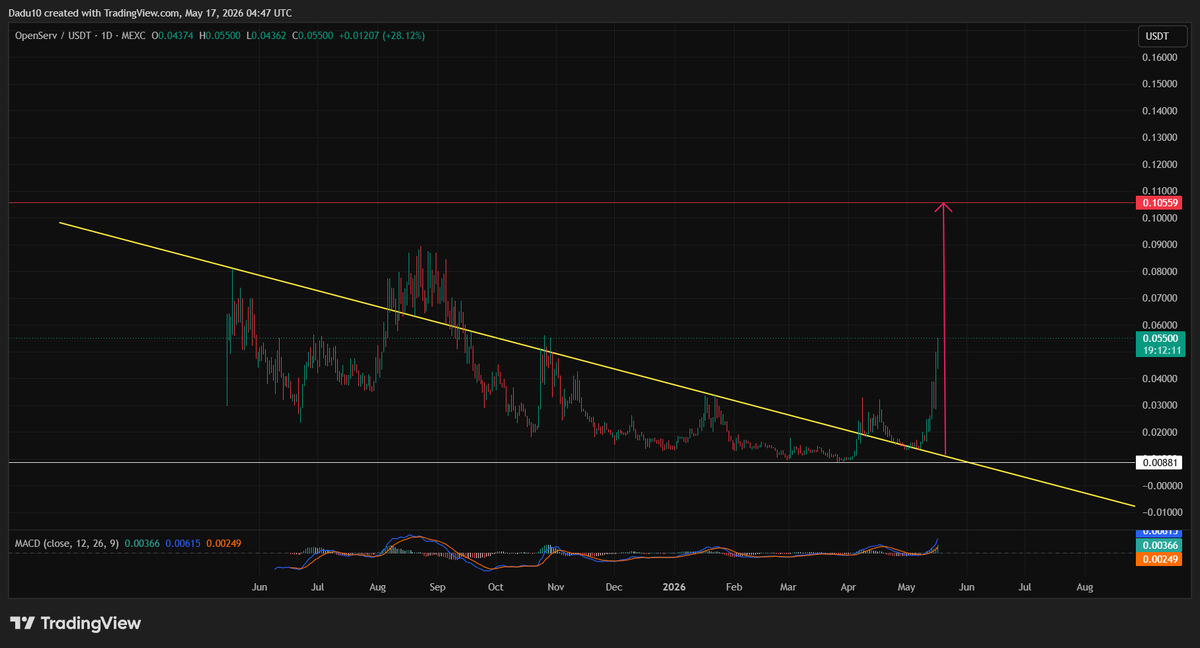Click the 0.08000 price axis label
Viewport: 1200px width, 648px height.
point(1160,272)
